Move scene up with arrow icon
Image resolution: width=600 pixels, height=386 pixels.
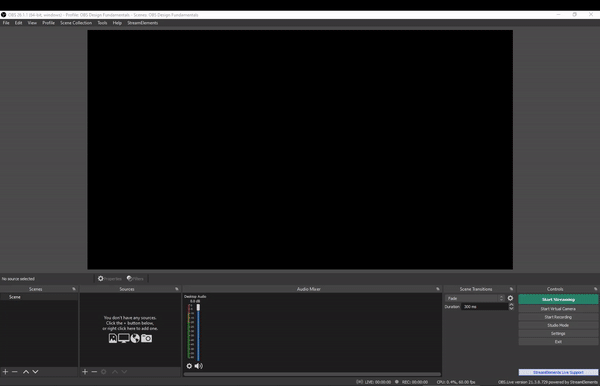click(26, 371)
